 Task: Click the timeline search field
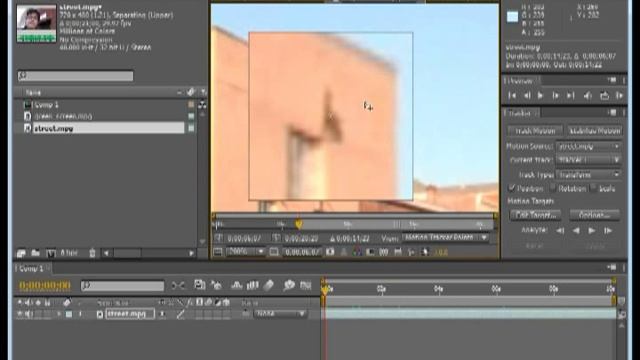pos(122,286)
